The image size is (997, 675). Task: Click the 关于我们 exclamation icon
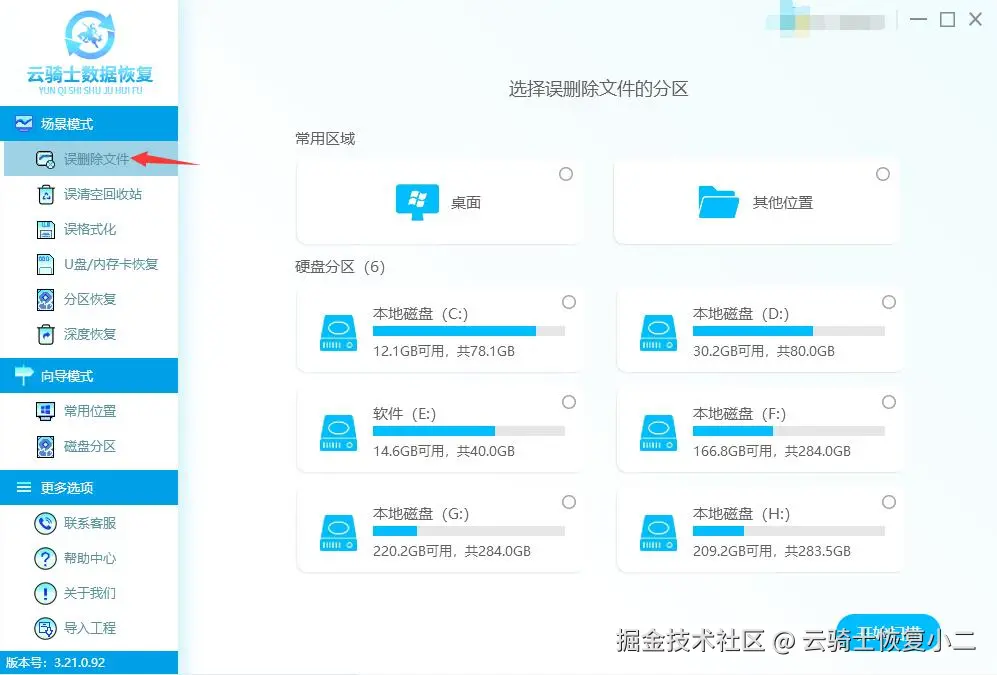(x=45, y=593)
